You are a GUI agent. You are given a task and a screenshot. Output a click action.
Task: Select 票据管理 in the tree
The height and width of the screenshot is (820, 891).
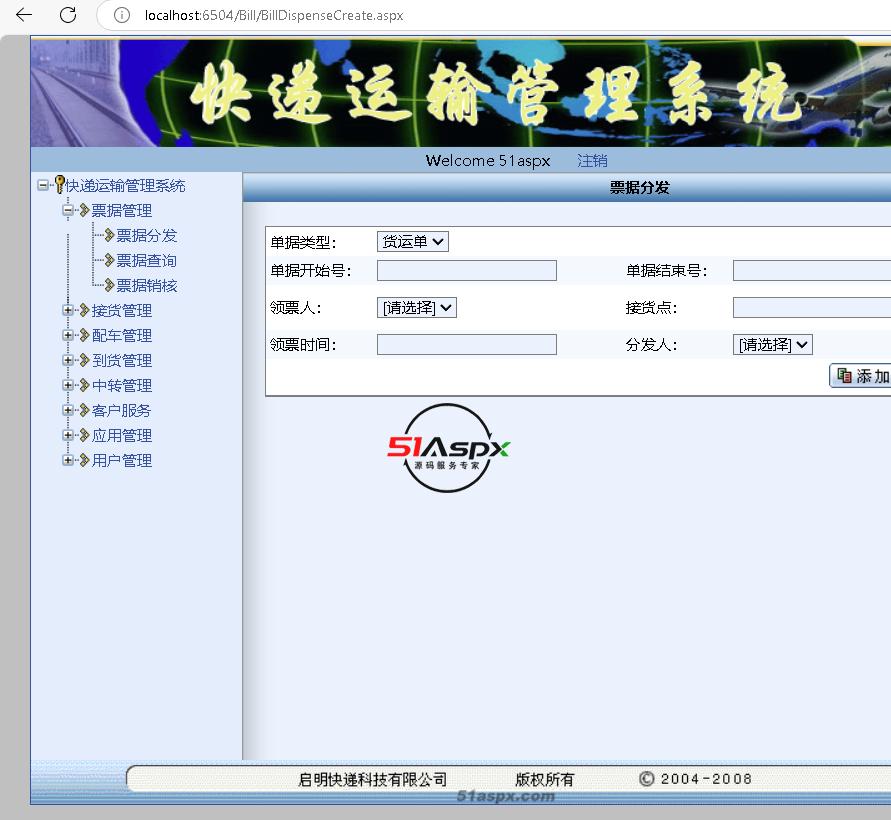(x=122, y=211)
